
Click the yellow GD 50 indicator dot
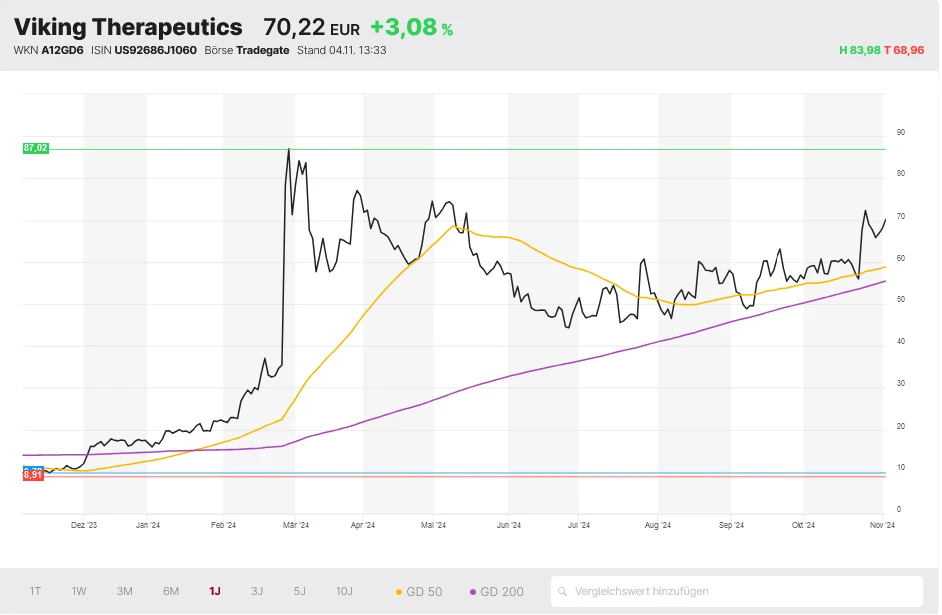[399, 591]
